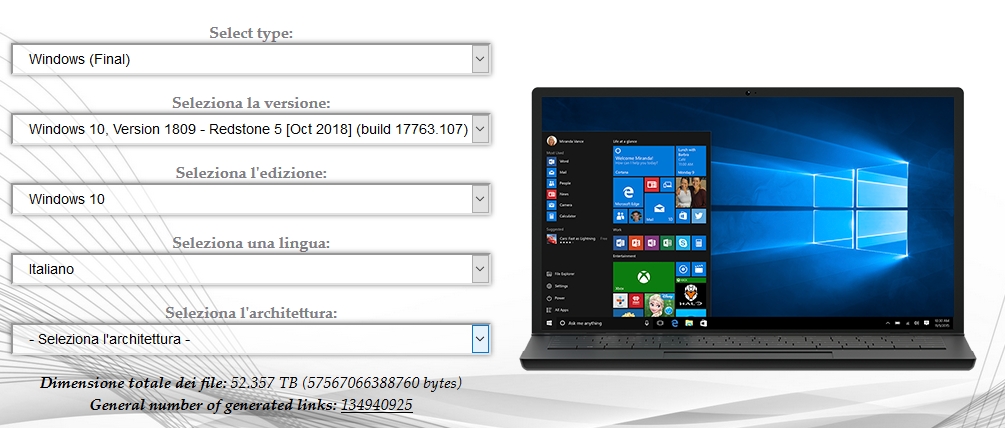Click the 'Select type:' label
The width and height of the screenshot is (1005, 428).
(x=251, y=33)
